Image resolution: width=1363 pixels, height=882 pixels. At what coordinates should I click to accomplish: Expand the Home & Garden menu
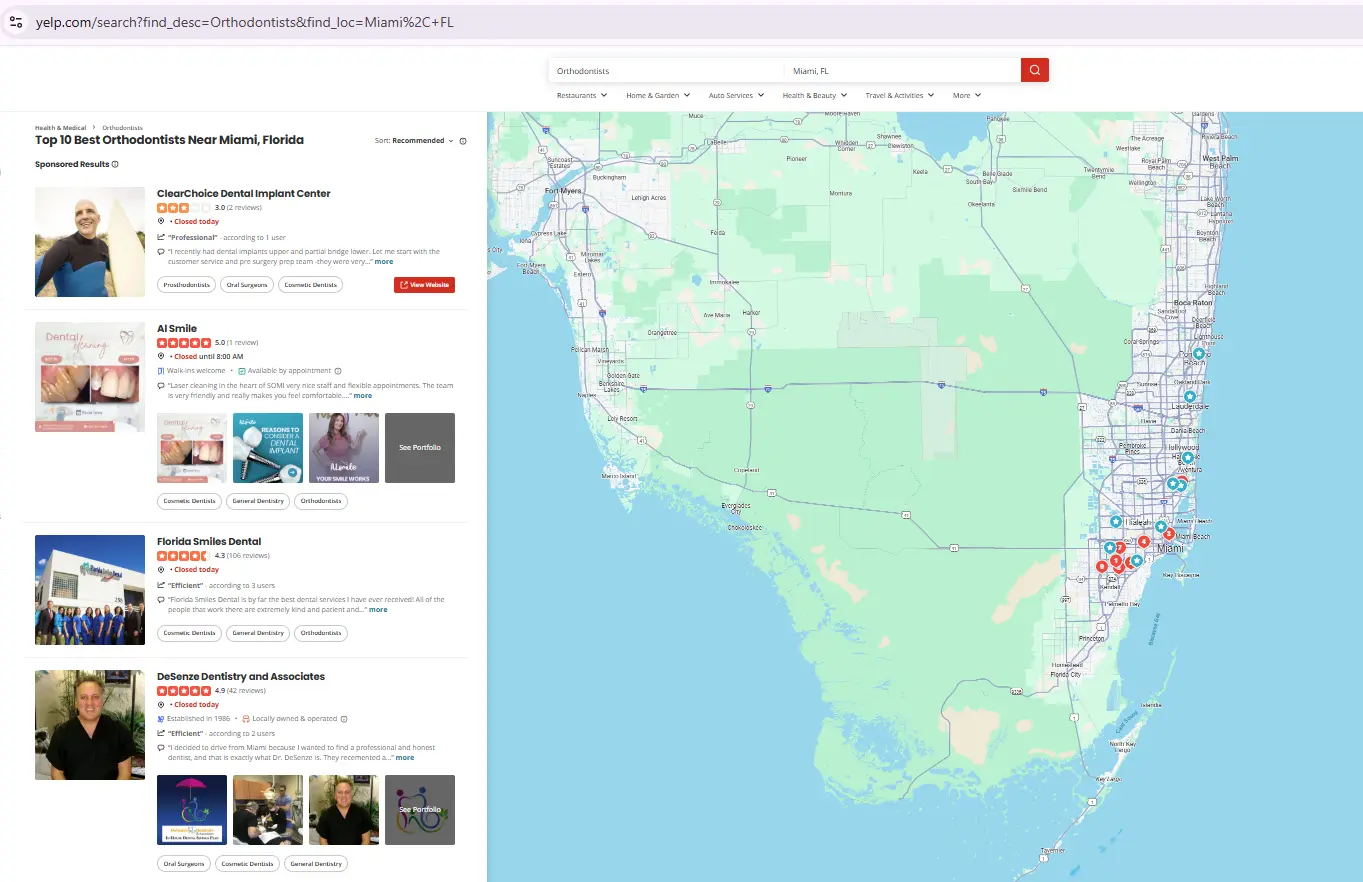click(658, 95)
